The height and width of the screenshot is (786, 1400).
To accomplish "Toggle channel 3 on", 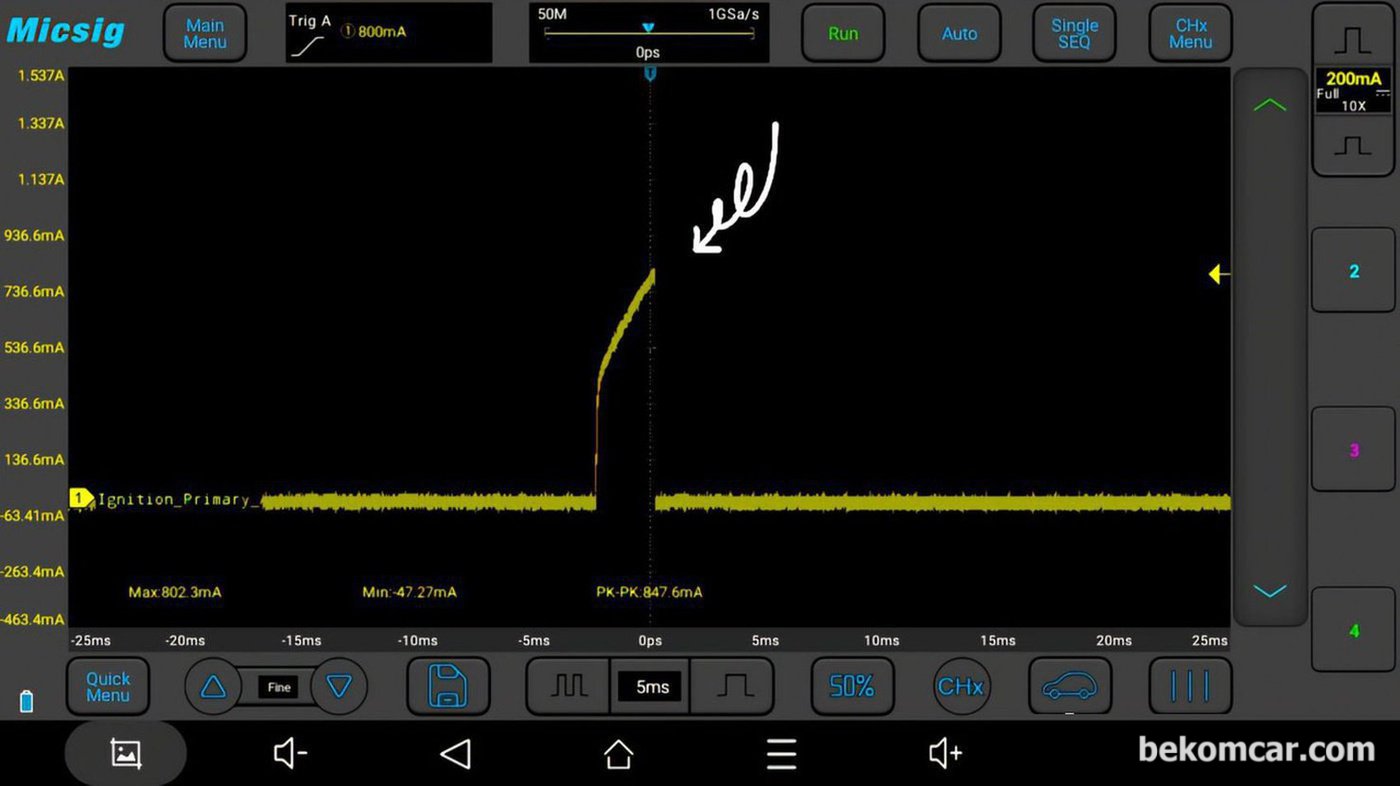I will pos(1353,450).
